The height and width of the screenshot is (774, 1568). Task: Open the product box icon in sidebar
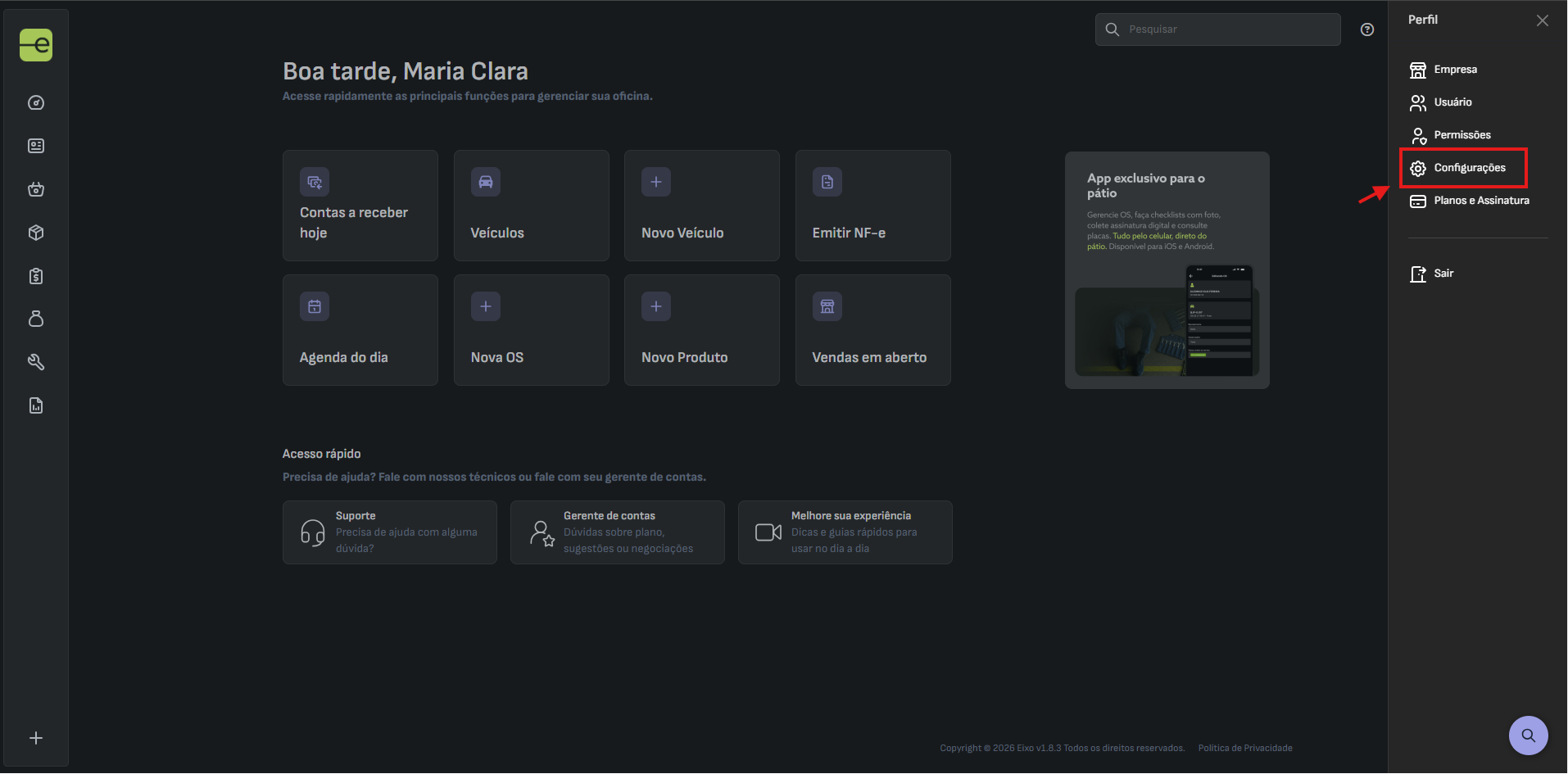coord(36,233)
